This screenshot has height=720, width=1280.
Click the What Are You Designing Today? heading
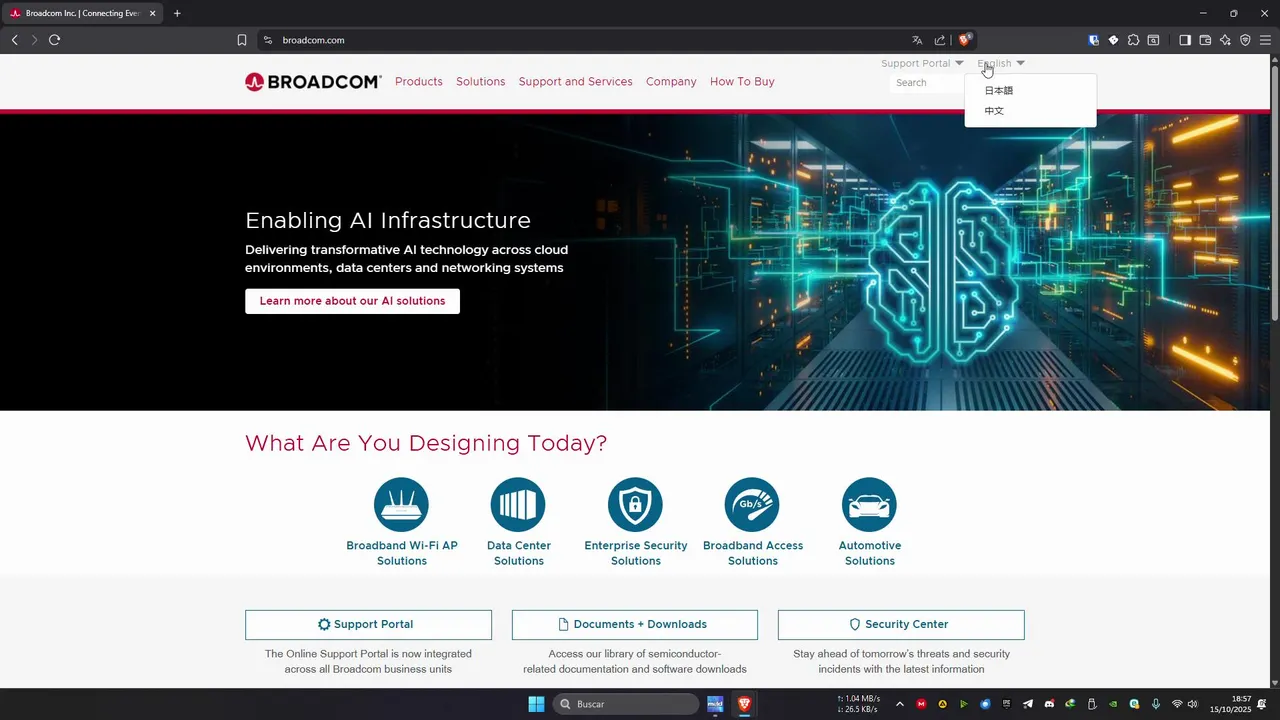tap(426, 443)
